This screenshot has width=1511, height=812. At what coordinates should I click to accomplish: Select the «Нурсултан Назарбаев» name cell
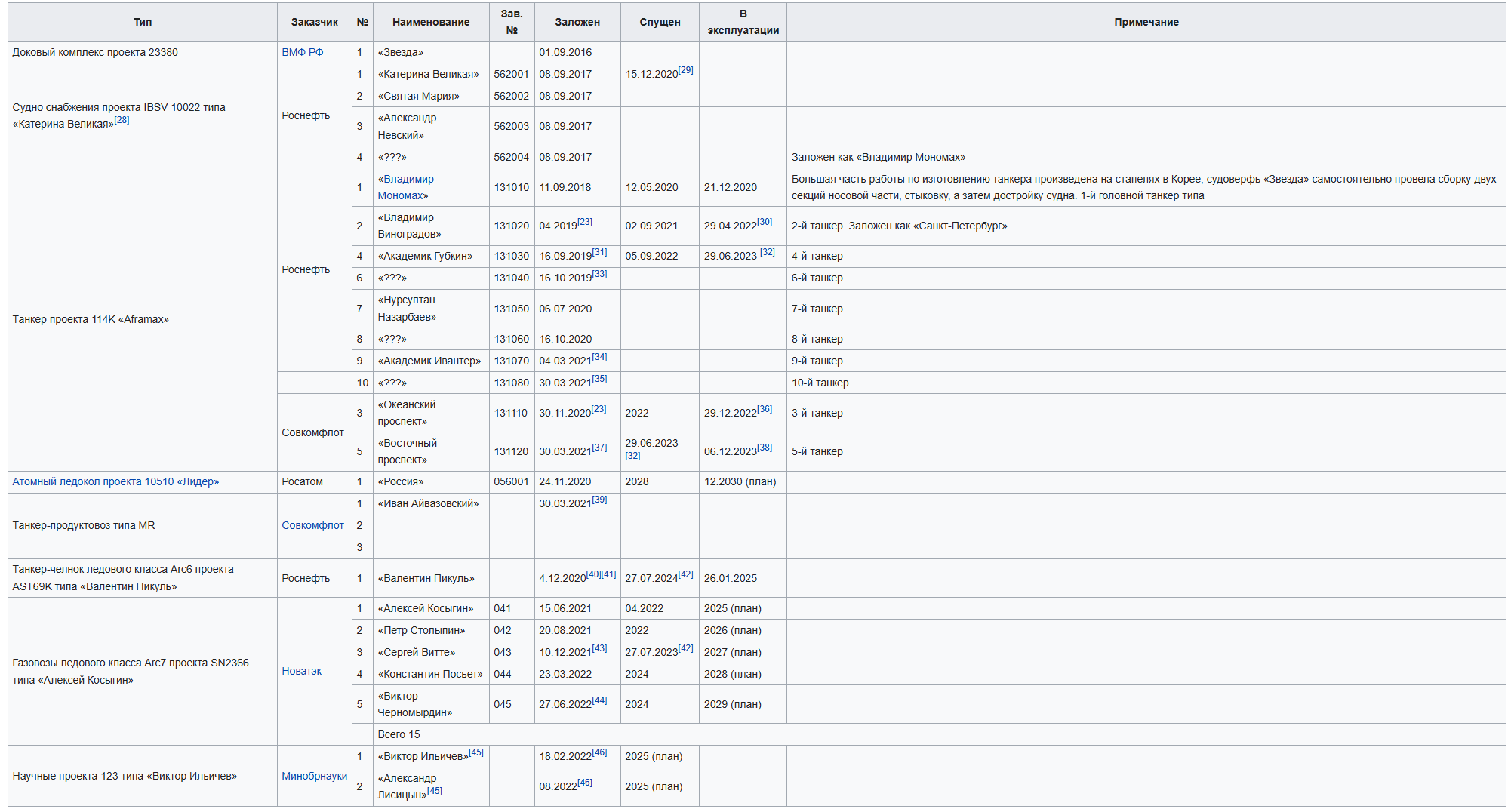point(431,309)
